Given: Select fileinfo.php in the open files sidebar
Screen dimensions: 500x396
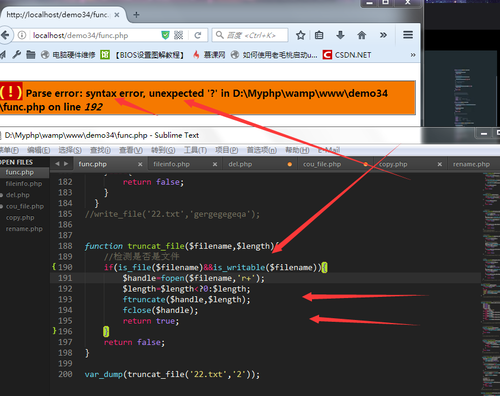Looking at the screenshot, I should click(x=24, y=184).
